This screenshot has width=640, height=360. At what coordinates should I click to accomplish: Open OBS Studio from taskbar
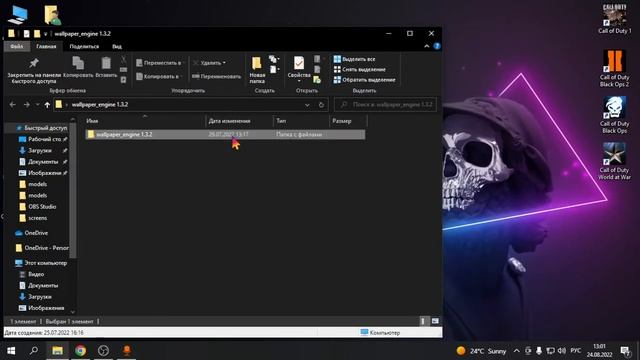103,351
